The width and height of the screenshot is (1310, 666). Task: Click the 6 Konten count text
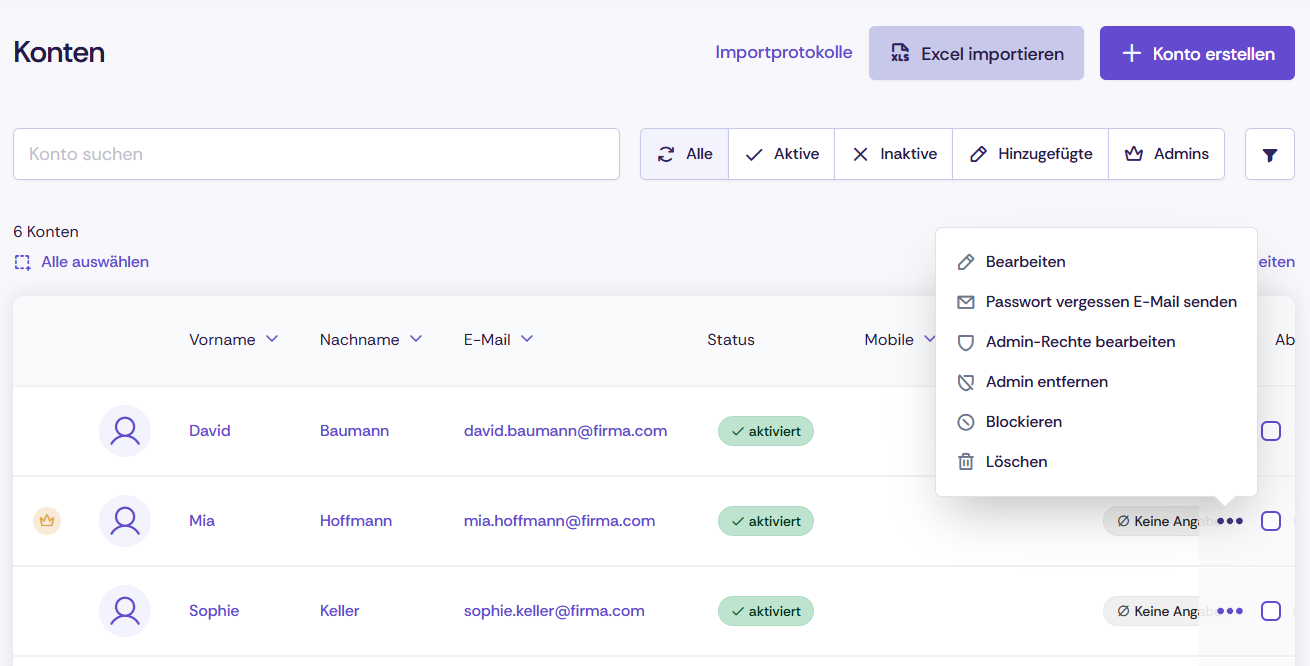click(46, 232)
